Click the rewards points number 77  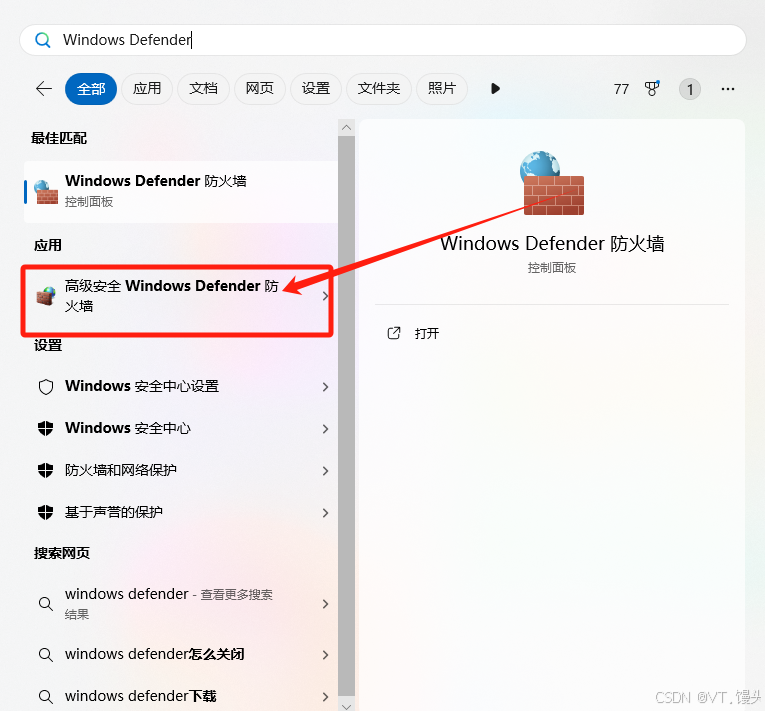621,89
